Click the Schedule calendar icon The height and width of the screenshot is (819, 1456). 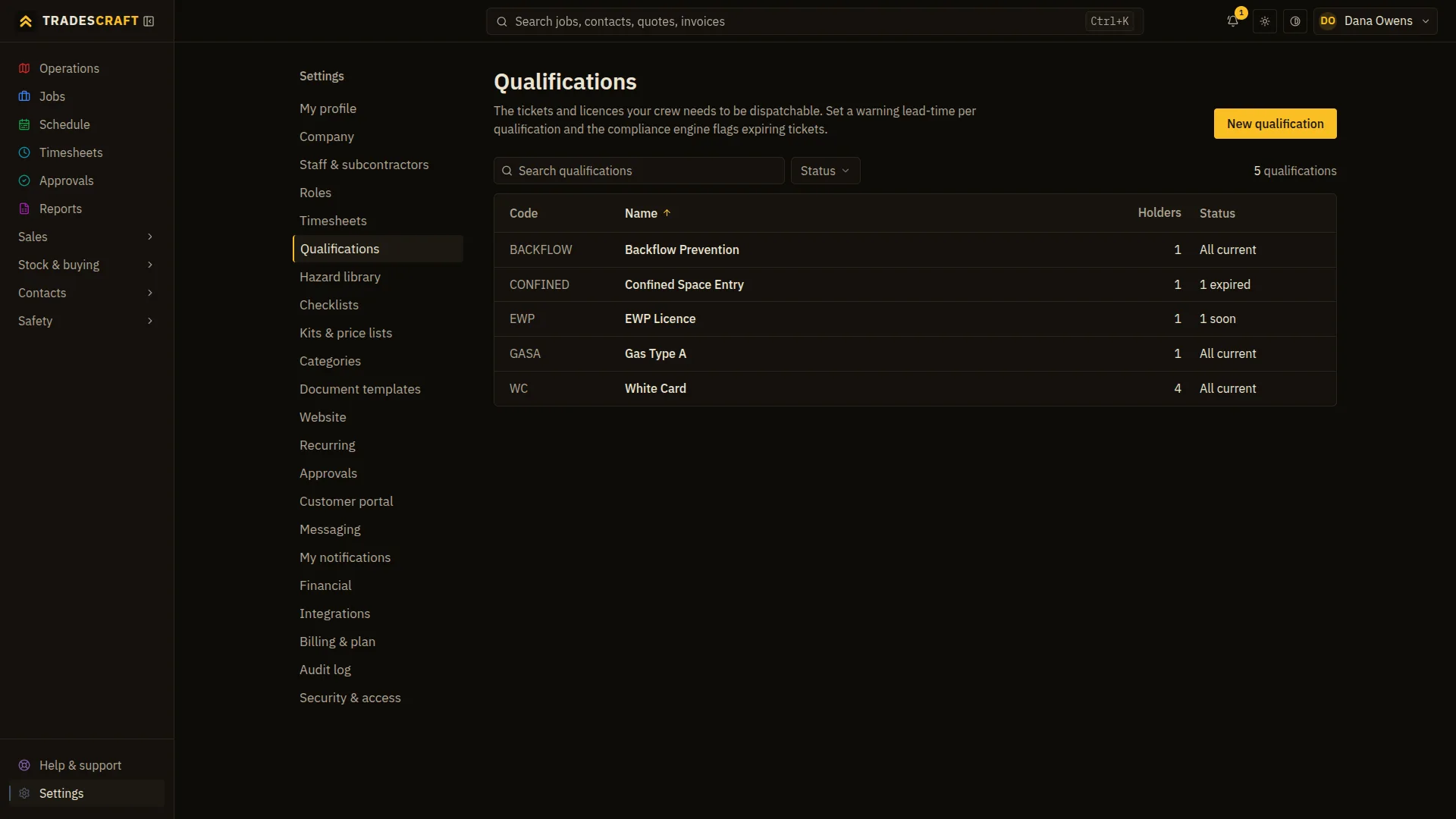[24, 124]
